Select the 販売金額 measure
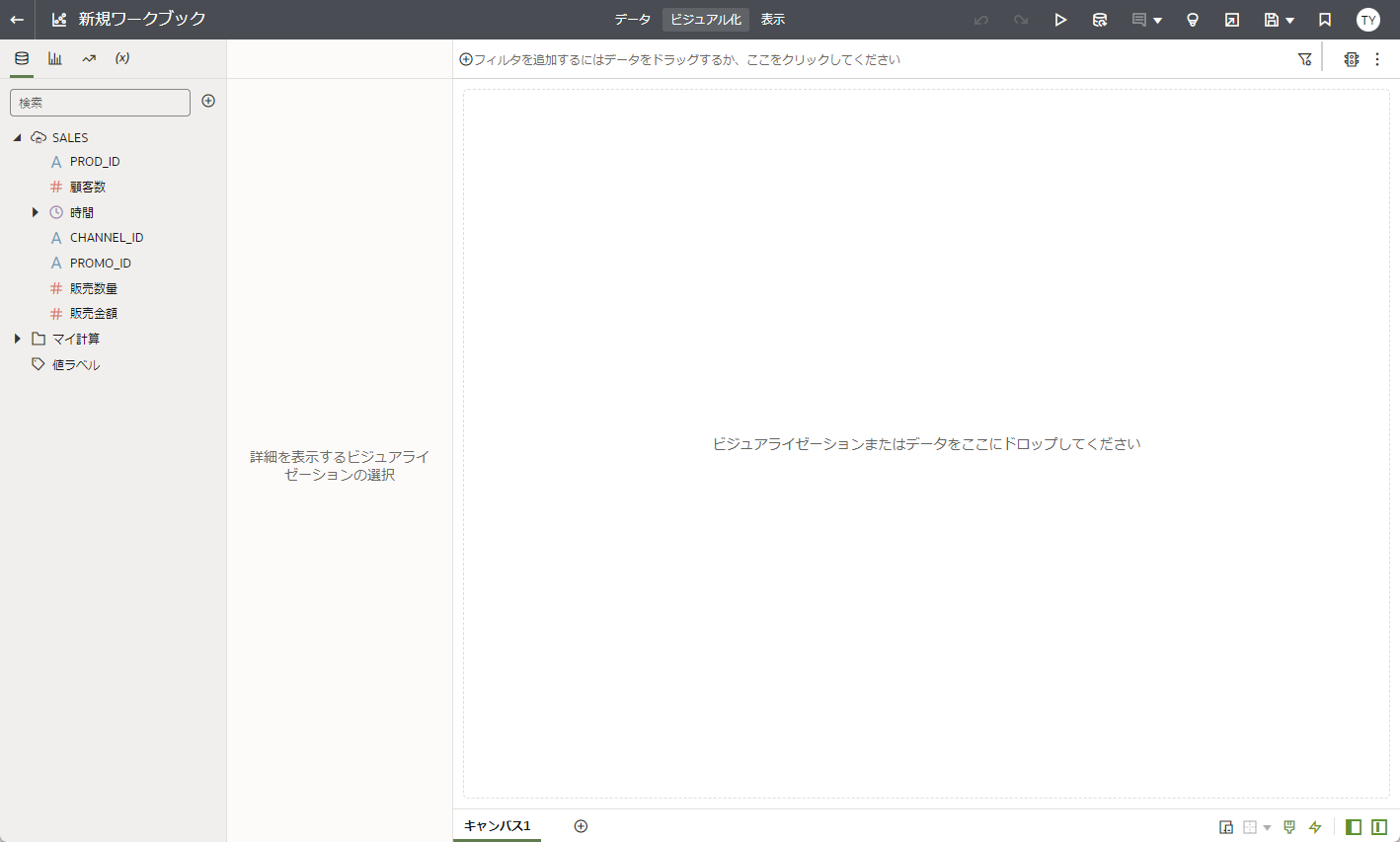This screenshot has height=842, width=1400. tap(94, 313)
